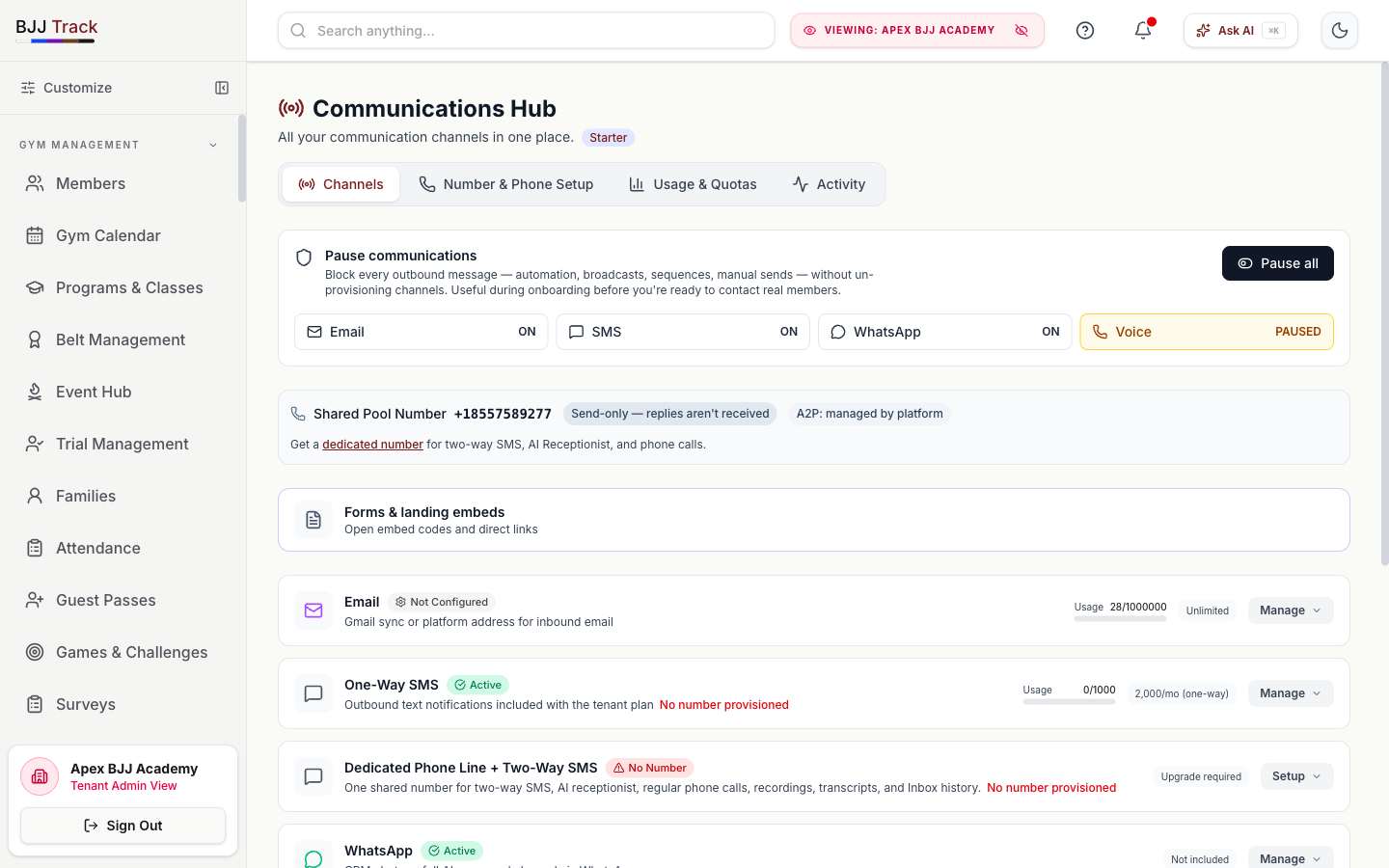
Task: Click the Email usage progress bar
Action: click(1120, 619)
